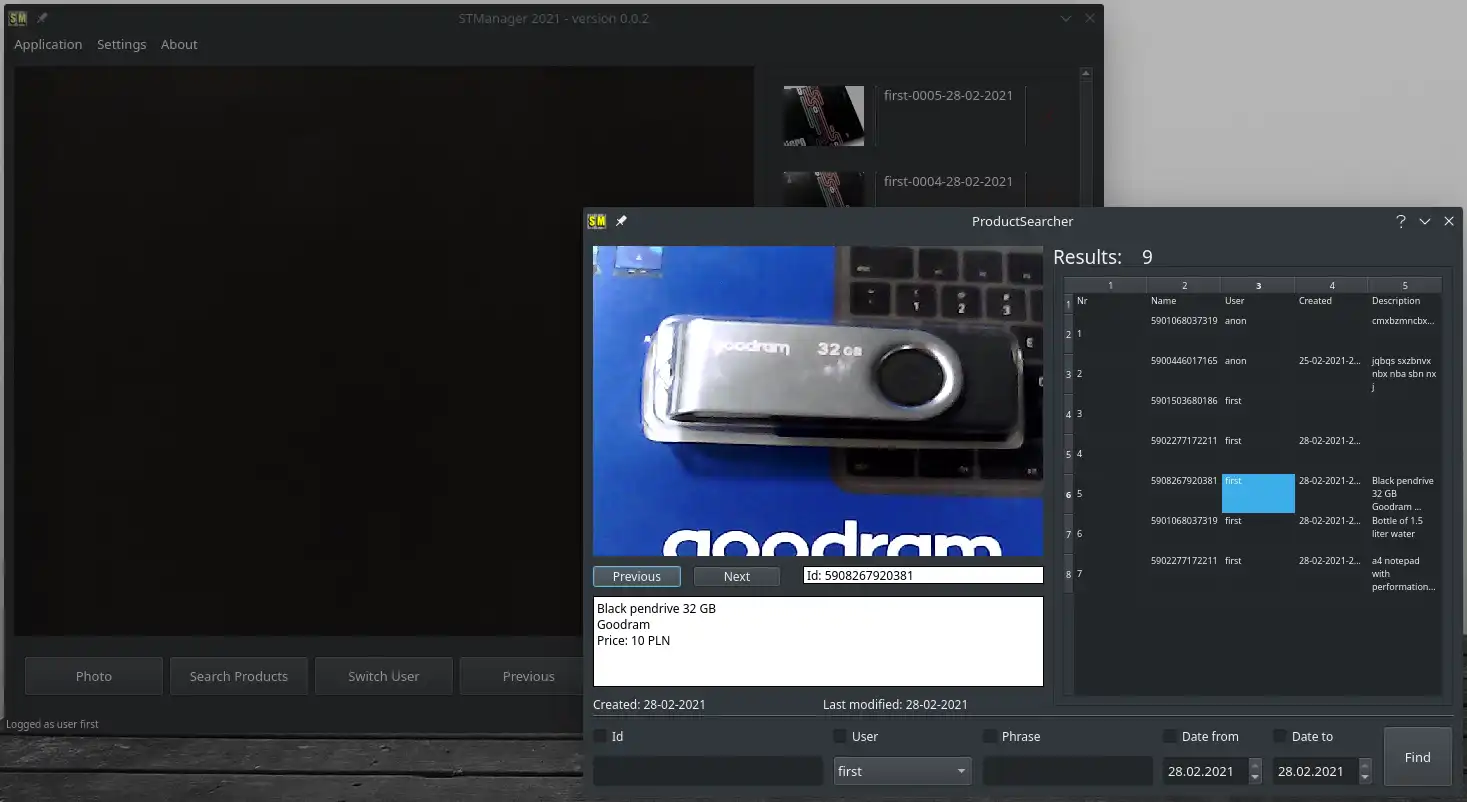1467x802 pixels.
Task: Select column header 5 in results table
Action: pyautogui.click(x=1405, y=285)
